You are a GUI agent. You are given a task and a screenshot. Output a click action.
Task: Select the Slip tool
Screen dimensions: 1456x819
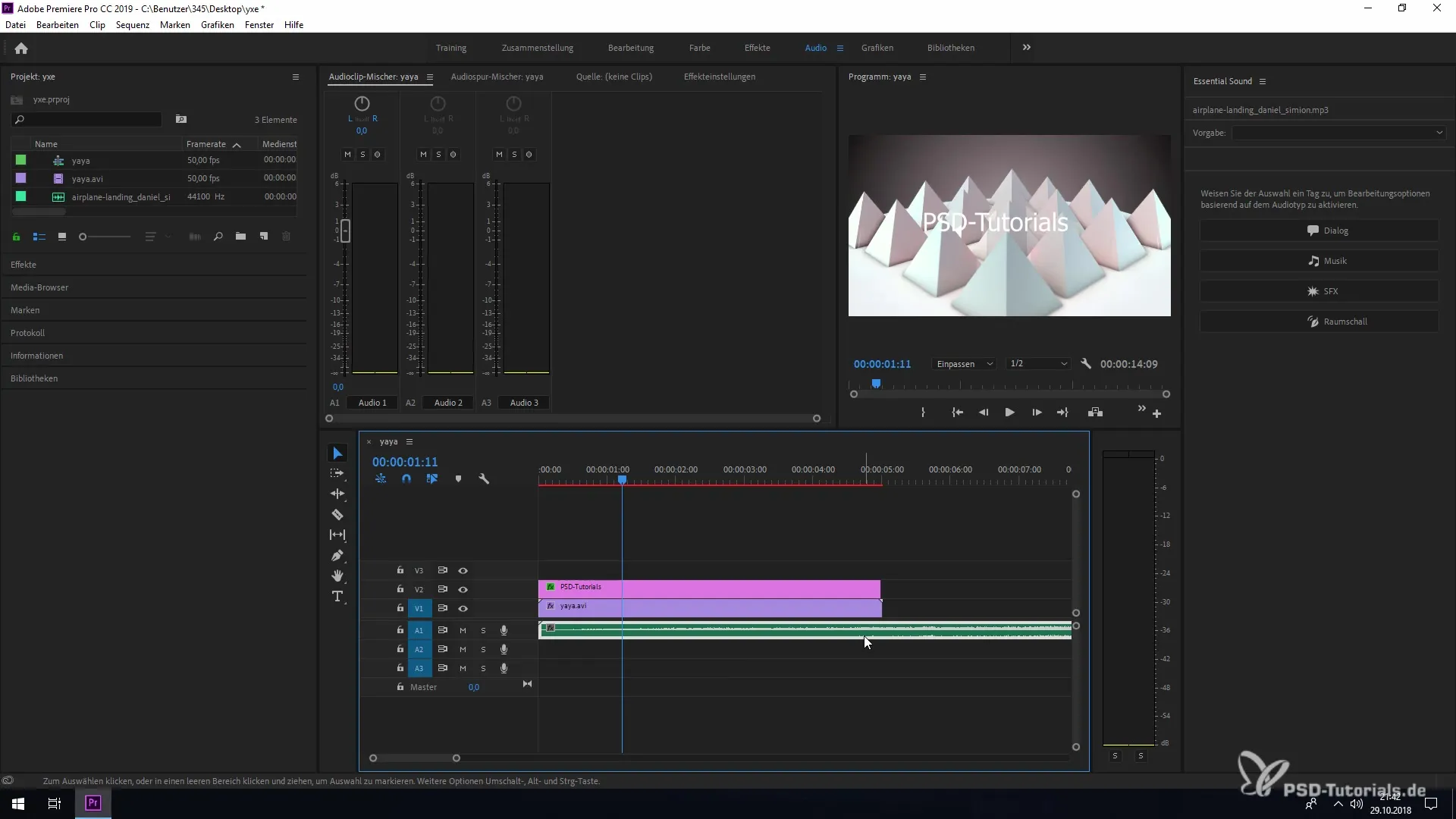(337, 535)
